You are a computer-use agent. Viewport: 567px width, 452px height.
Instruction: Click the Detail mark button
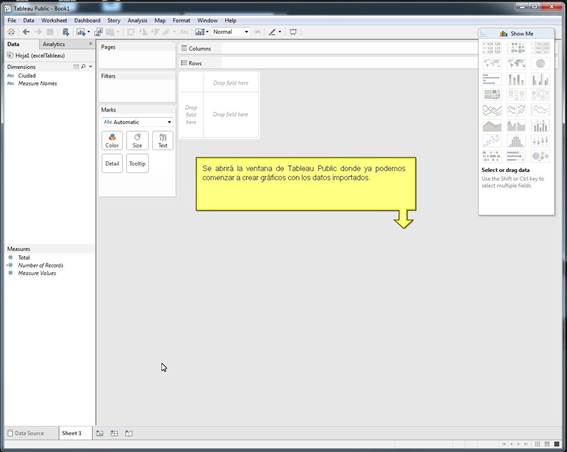(x=112, y=163)
